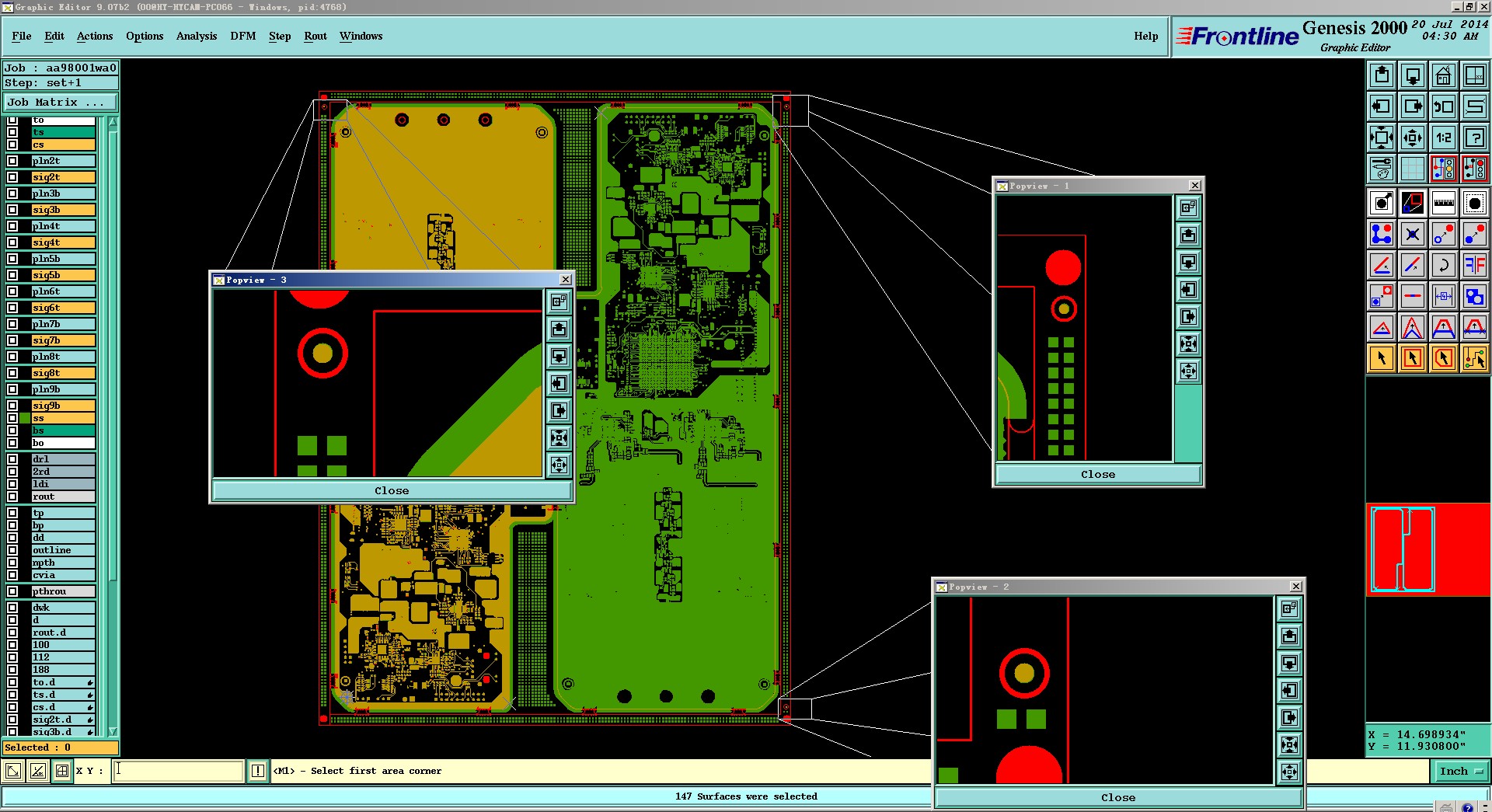This screenshot has width=1492, height=812.
Task: Click the zoom in icon in Popview 2
Action: tap(1289, 745)
